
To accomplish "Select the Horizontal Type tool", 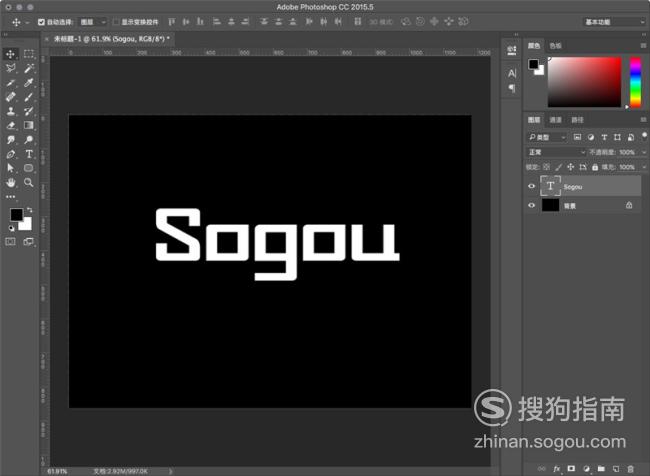I will point(29,154).
